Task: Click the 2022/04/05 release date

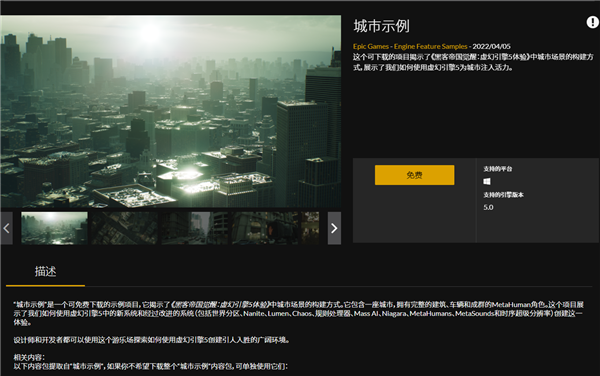Action: pos(491,46)
